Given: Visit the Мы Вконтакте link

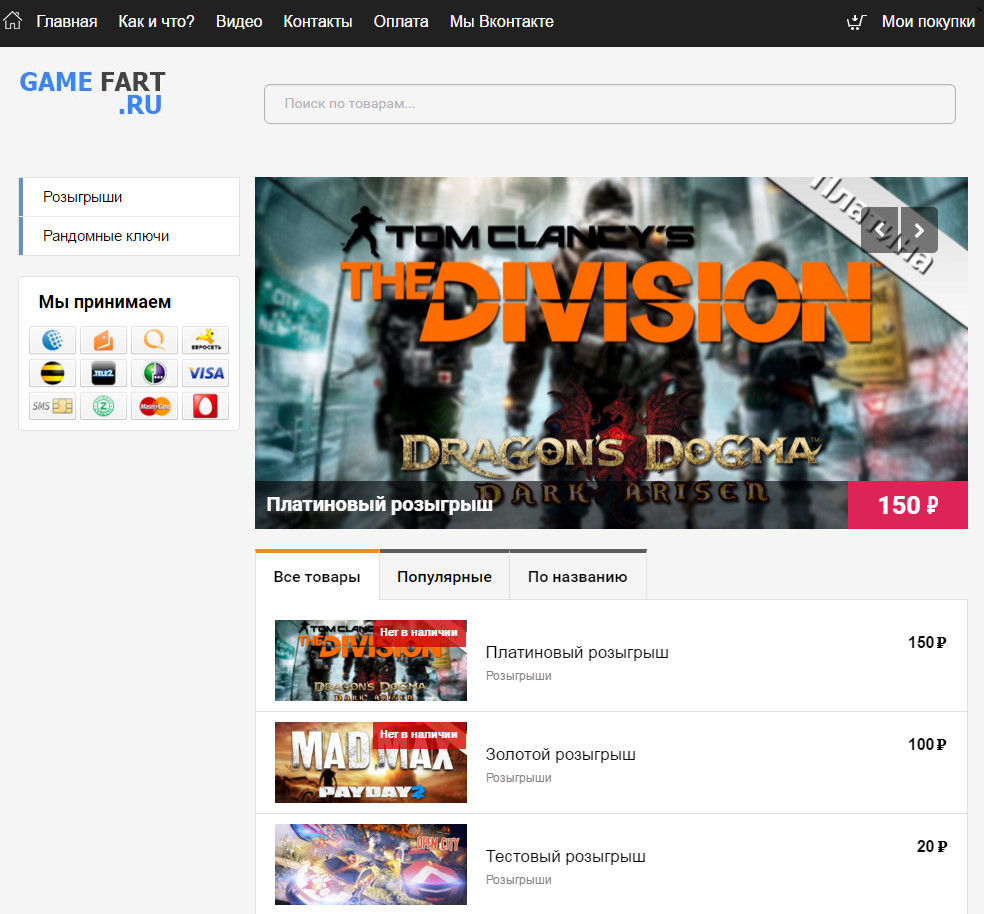Looking at the screenshot, I should (x=501, y=21).
